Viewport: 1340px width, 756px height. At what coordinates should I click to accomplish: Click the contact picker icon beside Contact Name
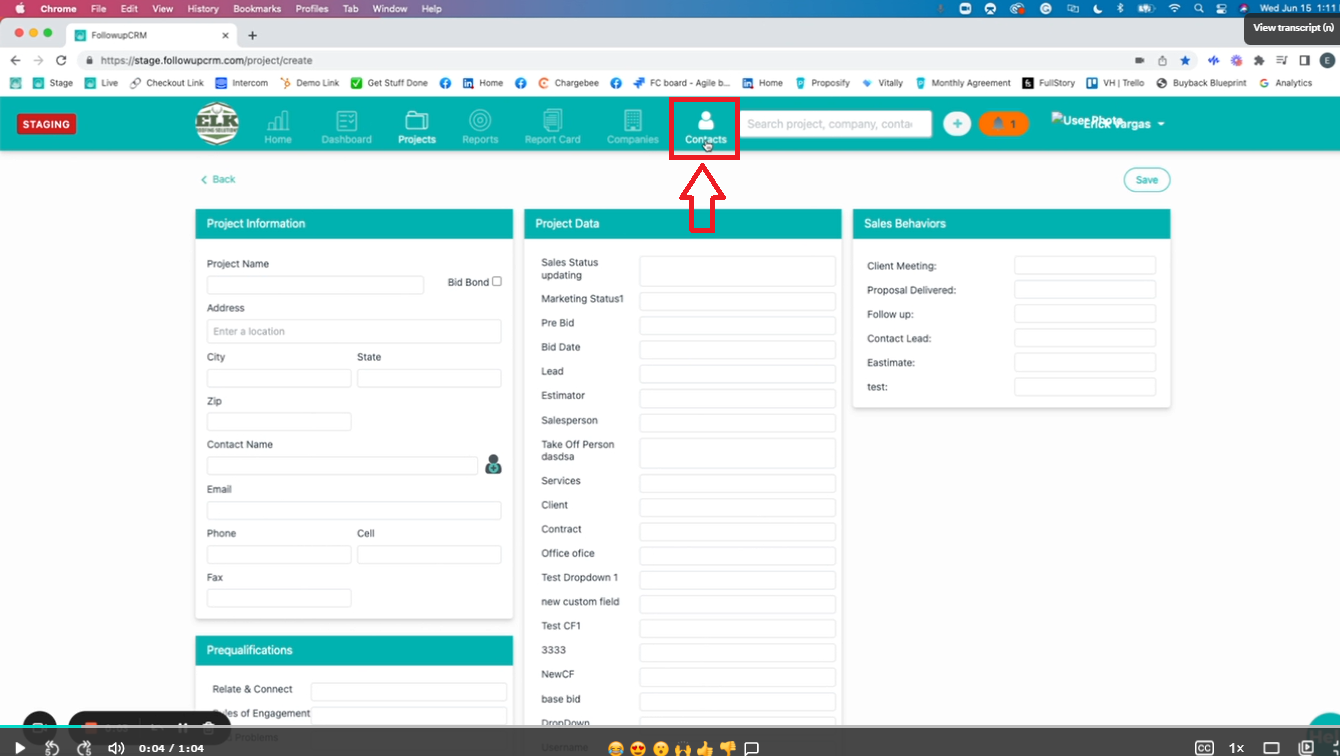493,464
